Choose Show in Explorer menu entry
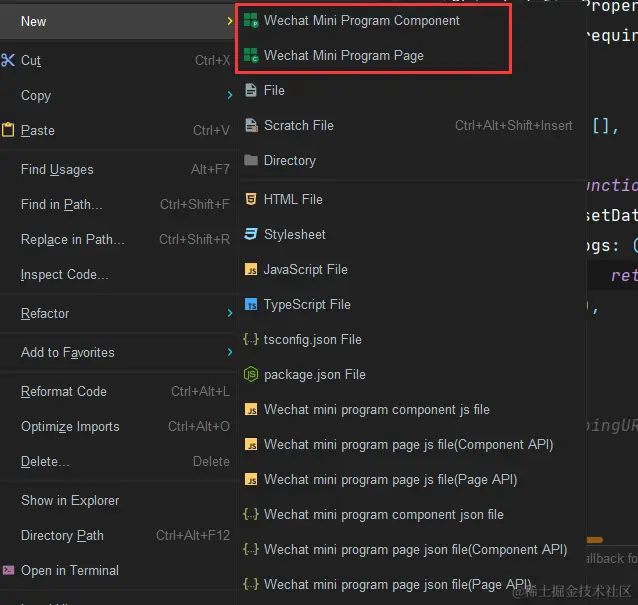Viewport: 638px width, 605px height. click(118, 500)
